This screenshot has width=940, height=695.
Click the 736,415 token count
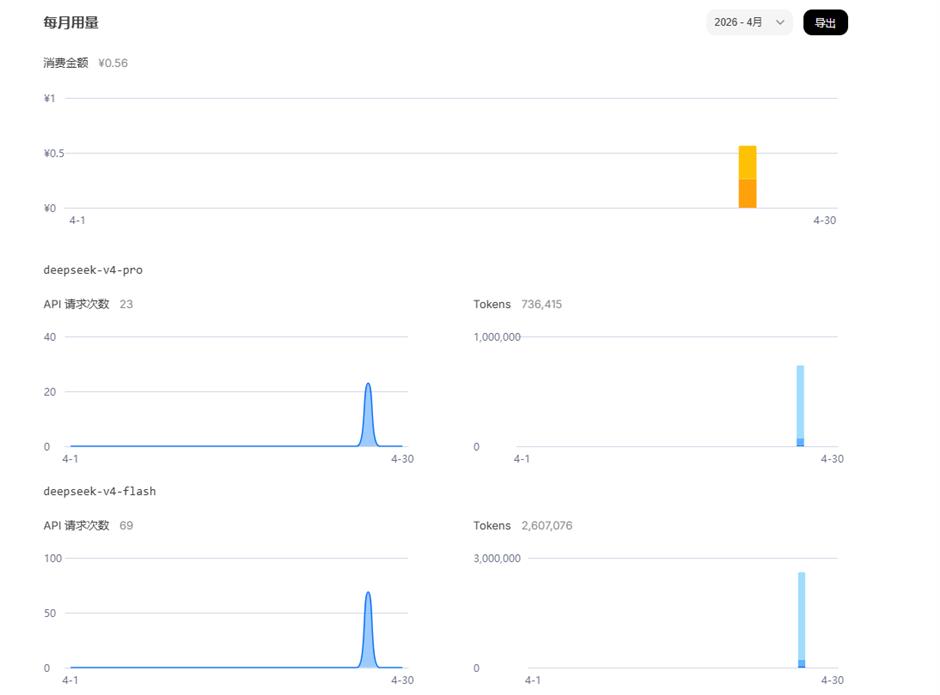point(541,304)
